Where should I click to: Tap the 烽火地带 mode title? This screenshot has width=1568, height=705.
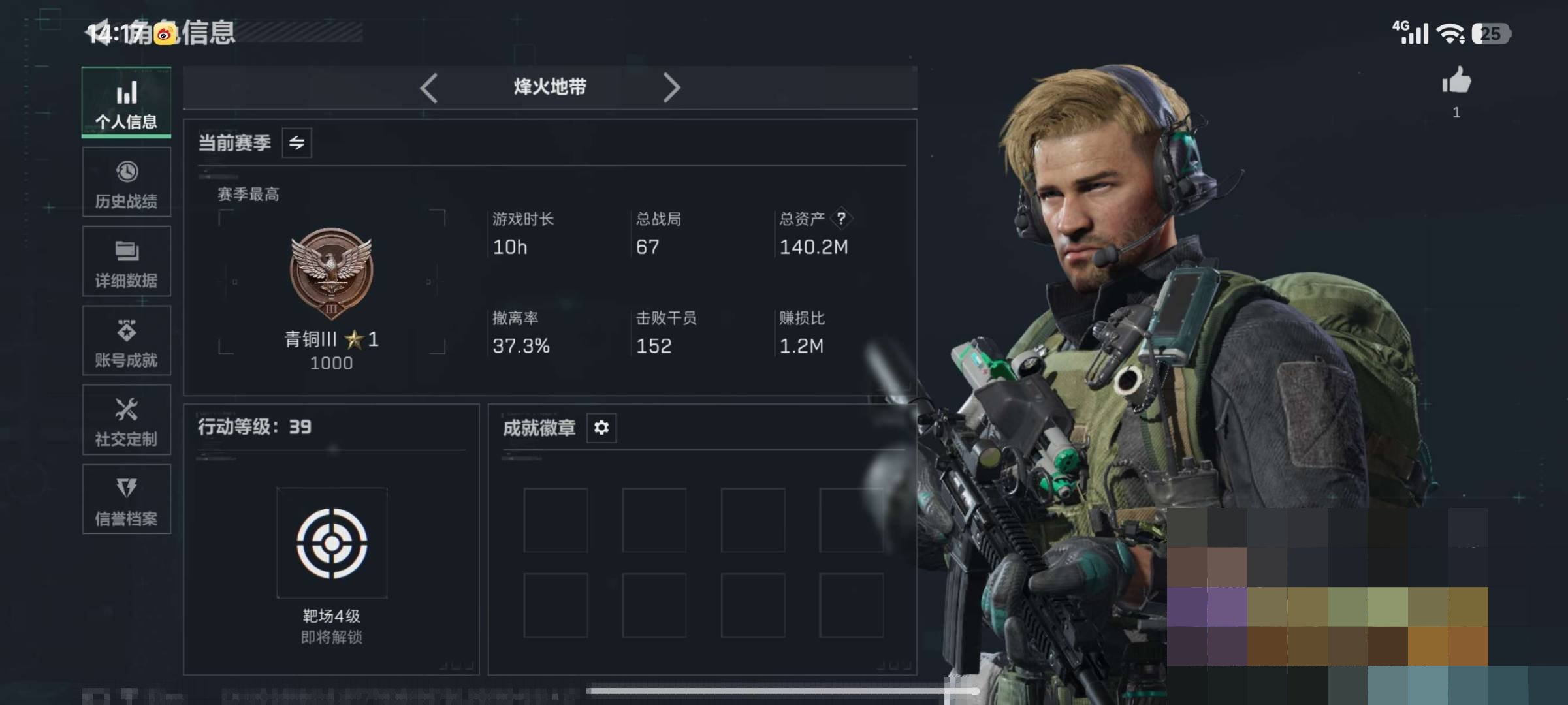click(x=550, y=87)
